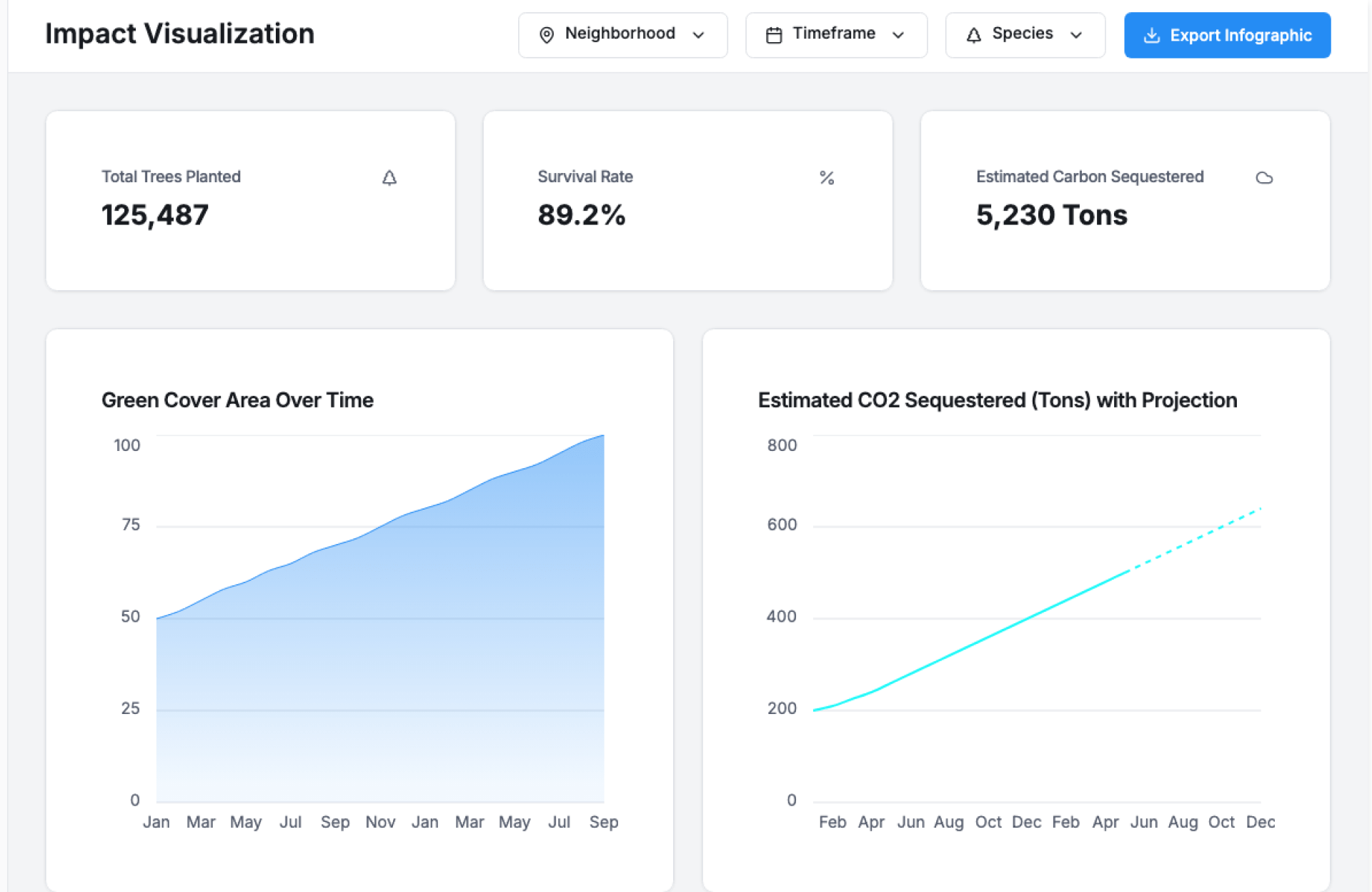Click the 5,230 Tons carbon value
1372x892 pixels.
[x=1051, y=215]
